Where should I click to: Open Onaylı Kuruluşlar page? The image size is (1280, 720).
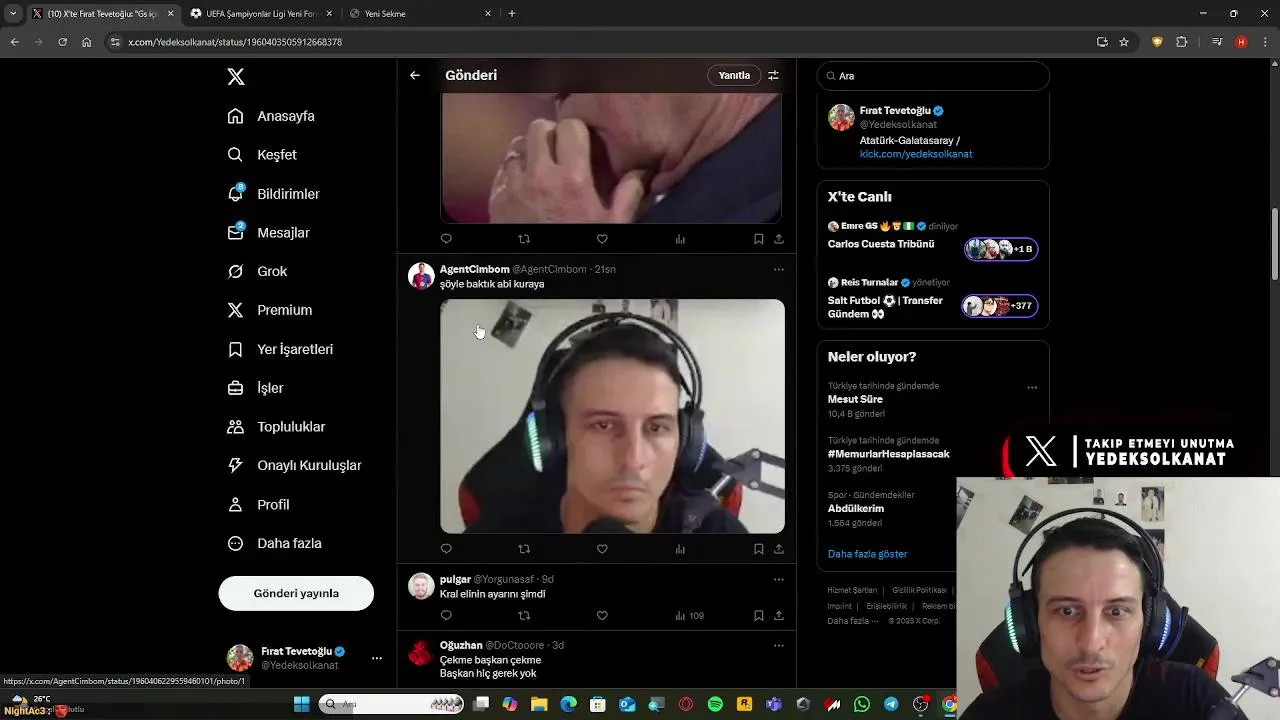click(x=294, y=466)
